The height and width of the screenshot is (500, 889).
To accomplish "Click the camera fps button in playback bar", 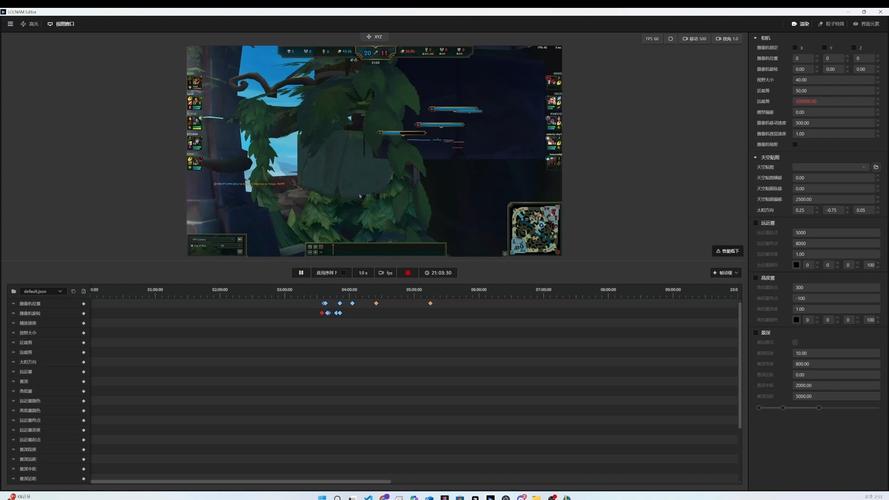I will point(385,272).
